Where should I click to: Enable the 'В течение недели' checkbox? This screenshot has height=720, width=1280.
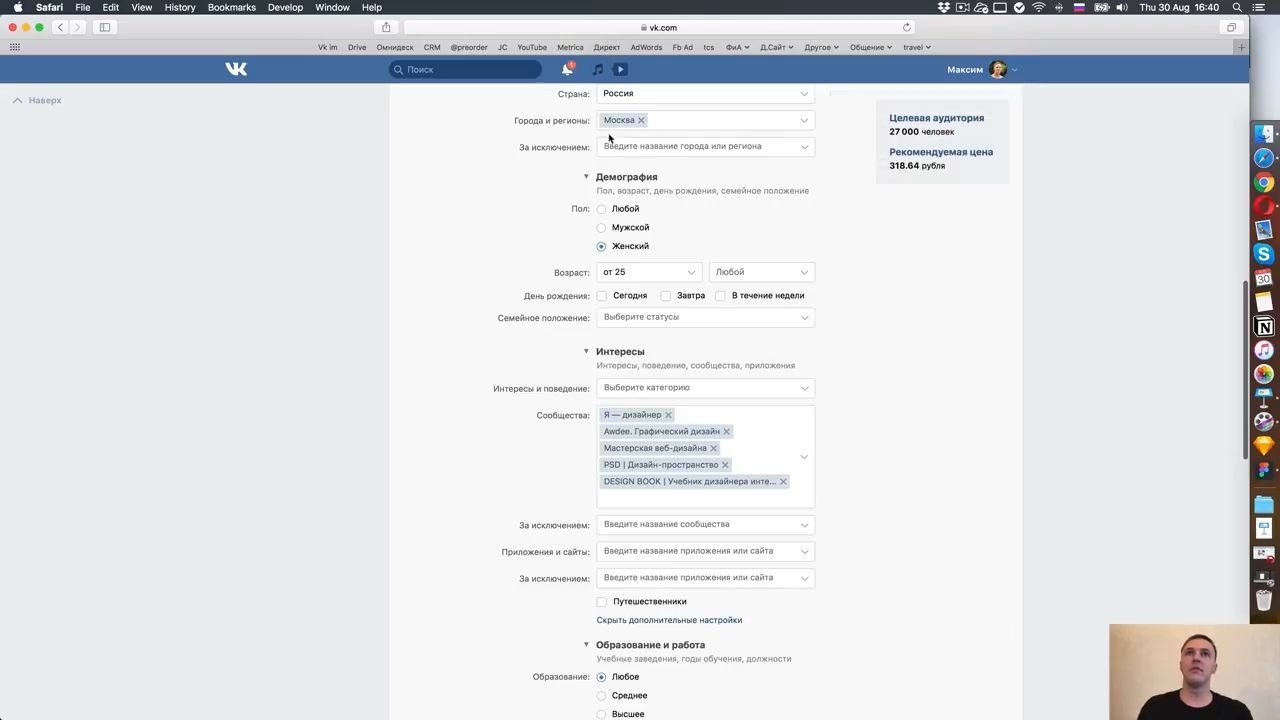click(x=720, y=296)
